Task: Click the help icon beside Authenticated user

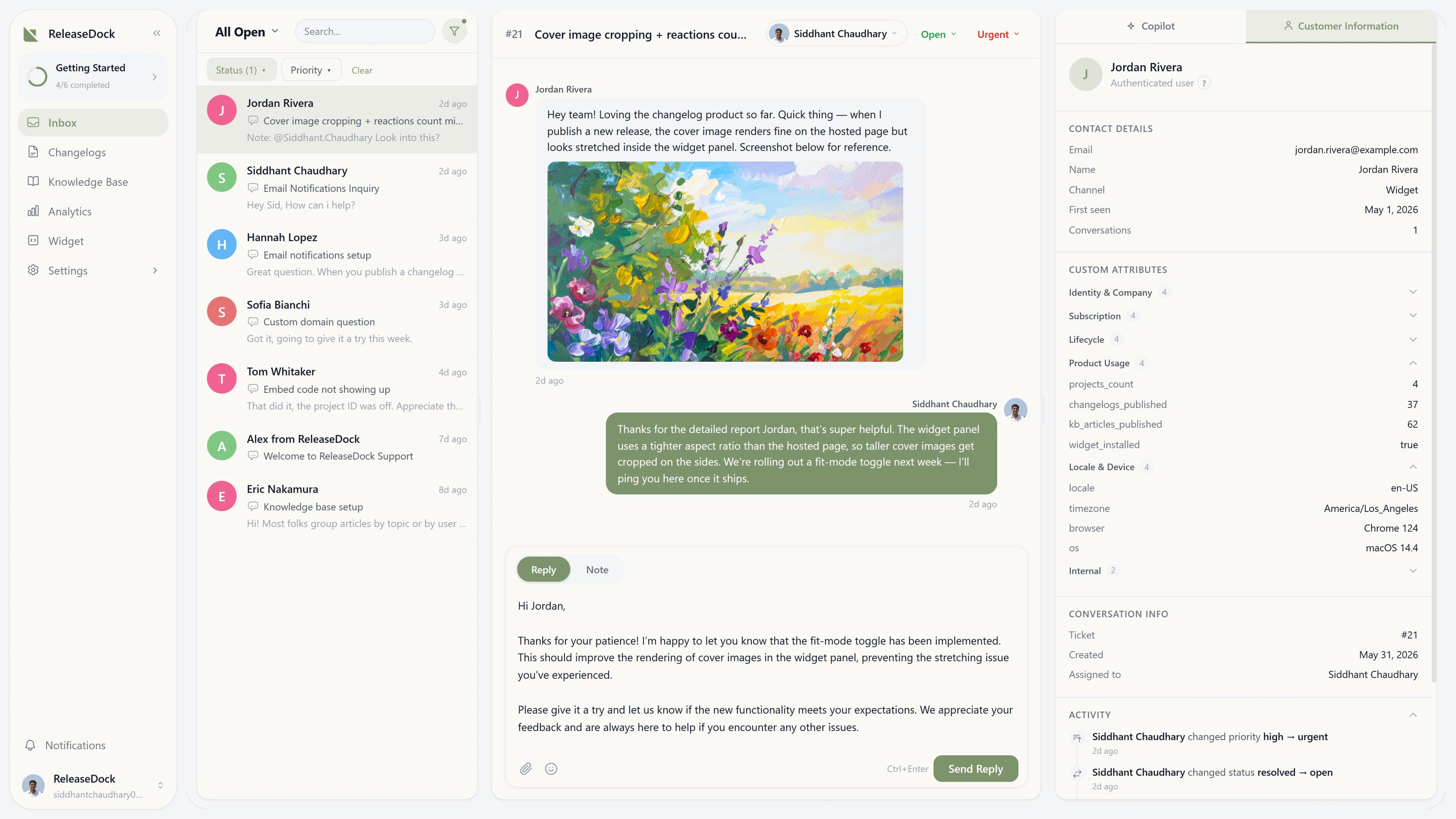Action: coord(1205,83)
